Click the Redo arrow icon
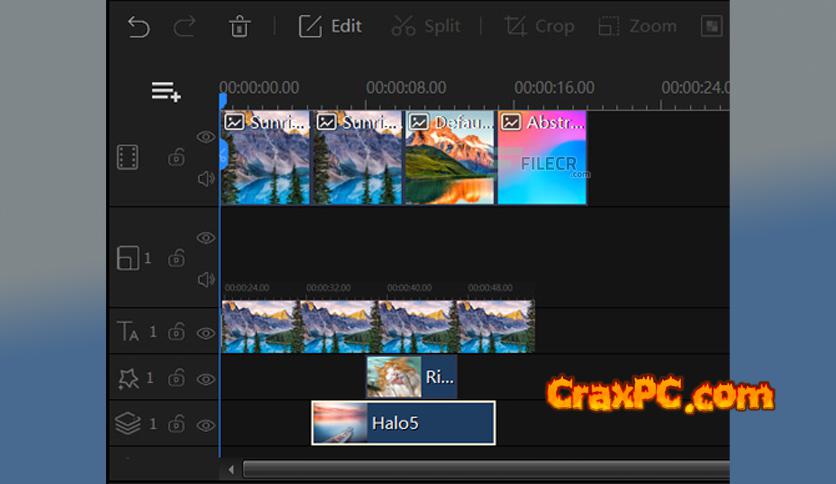 click(x=184, y=27)
